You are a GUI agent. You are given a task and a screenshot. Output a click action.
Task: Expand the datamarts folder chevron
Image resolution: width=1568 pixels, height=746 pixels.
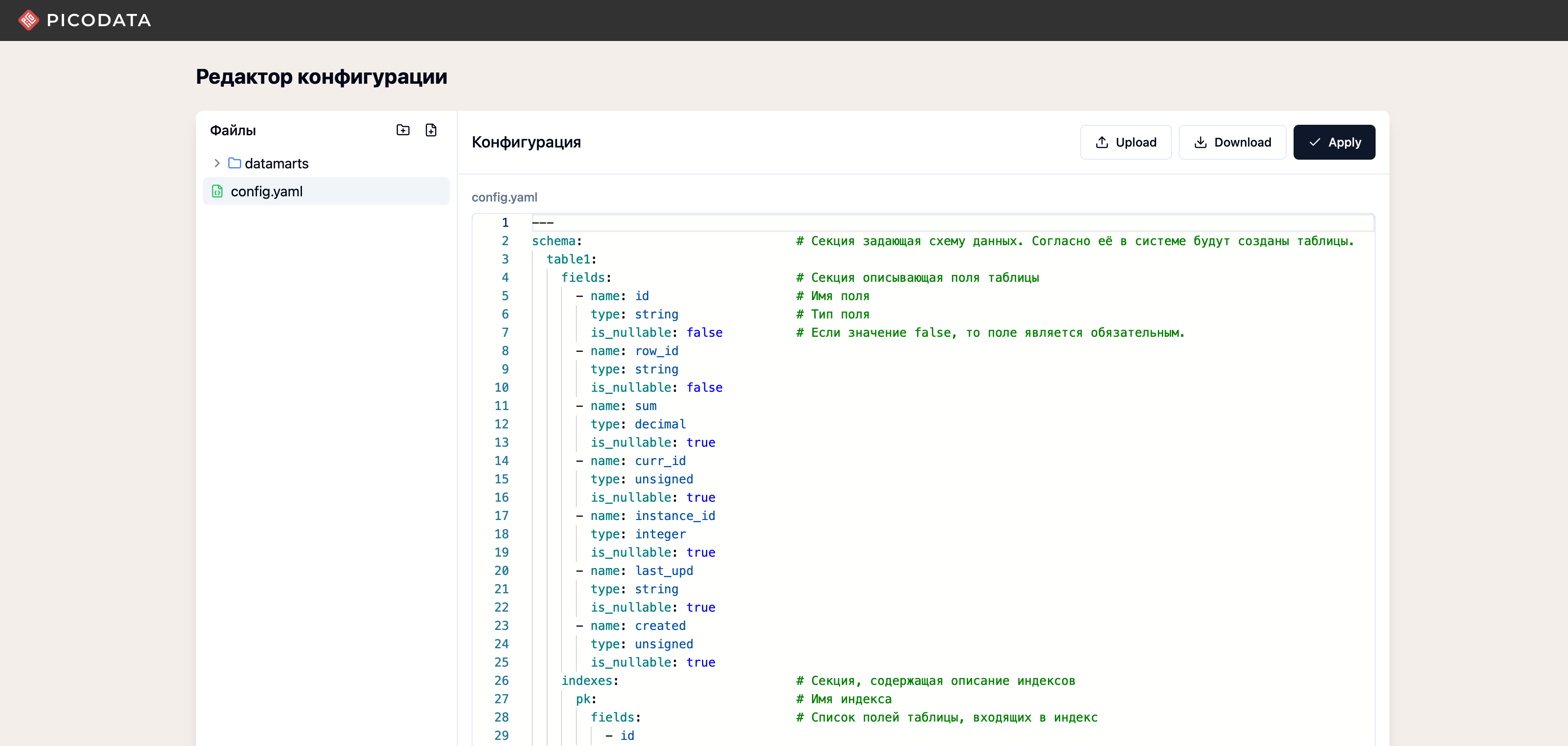217,163
